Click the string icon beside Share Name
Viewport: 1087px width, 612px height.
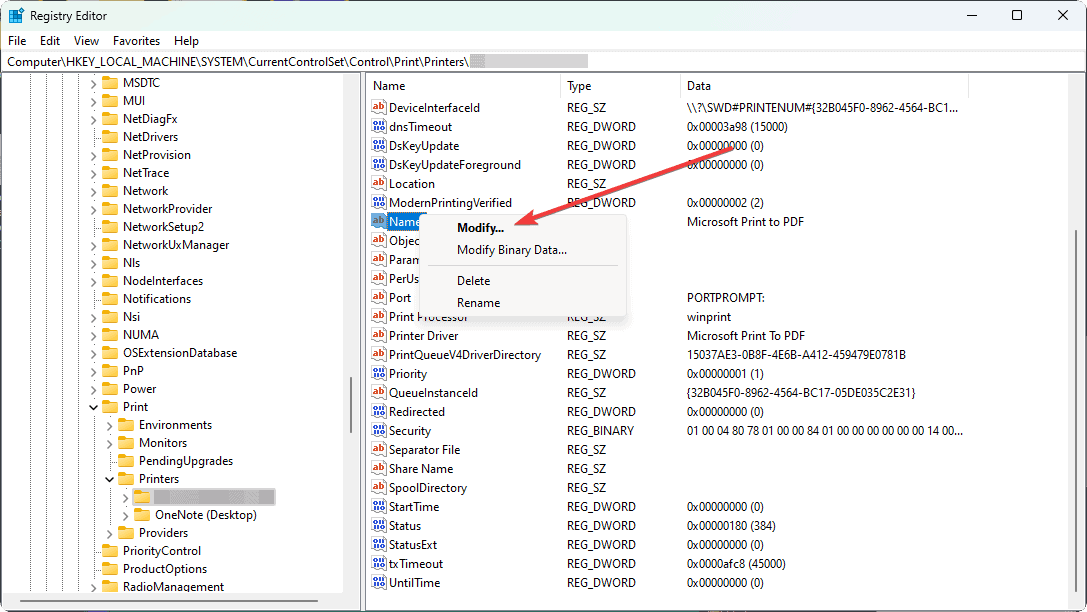coord(378,468)
